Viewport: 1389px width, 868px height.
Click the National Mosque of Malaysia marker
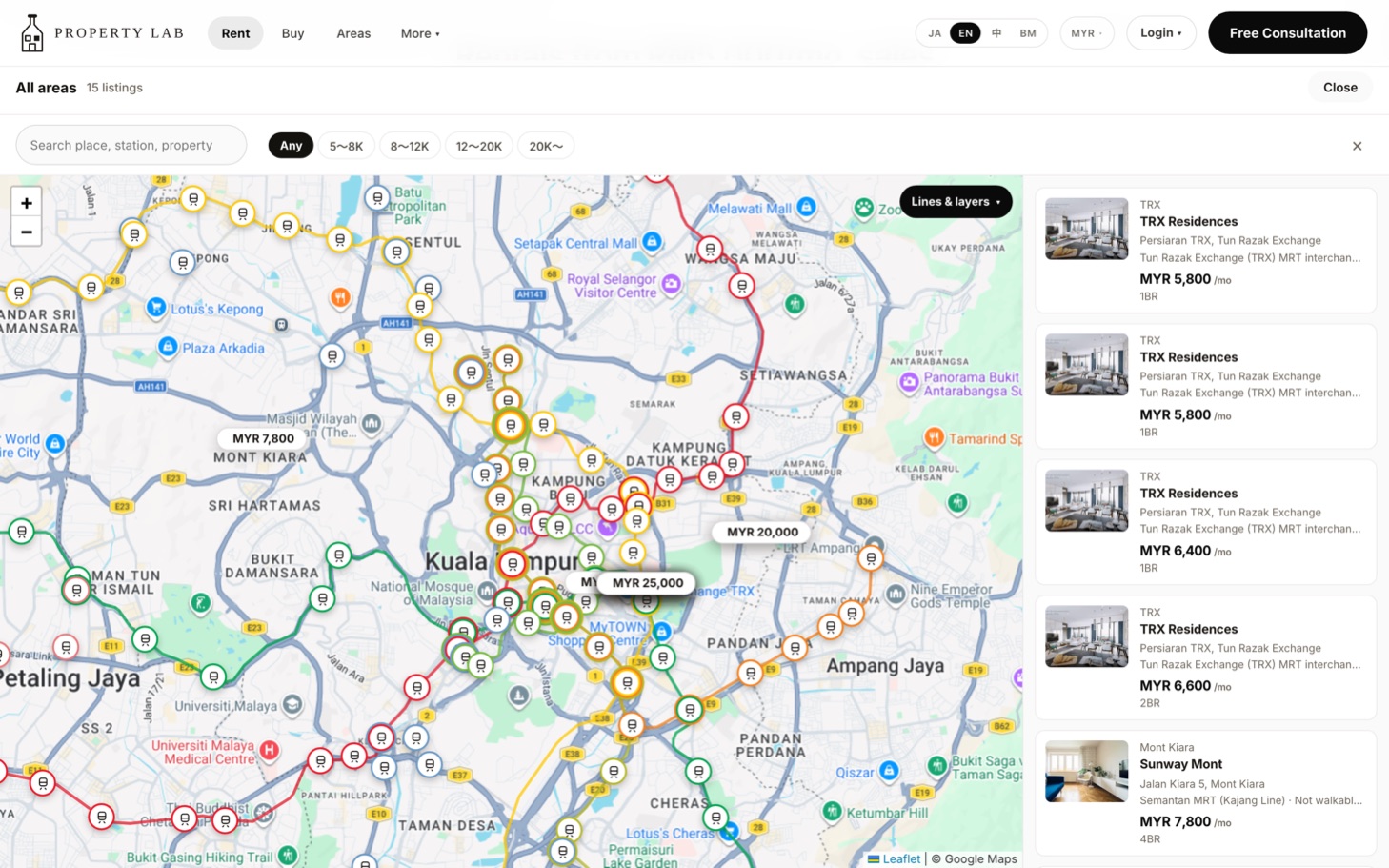(487, 592)
